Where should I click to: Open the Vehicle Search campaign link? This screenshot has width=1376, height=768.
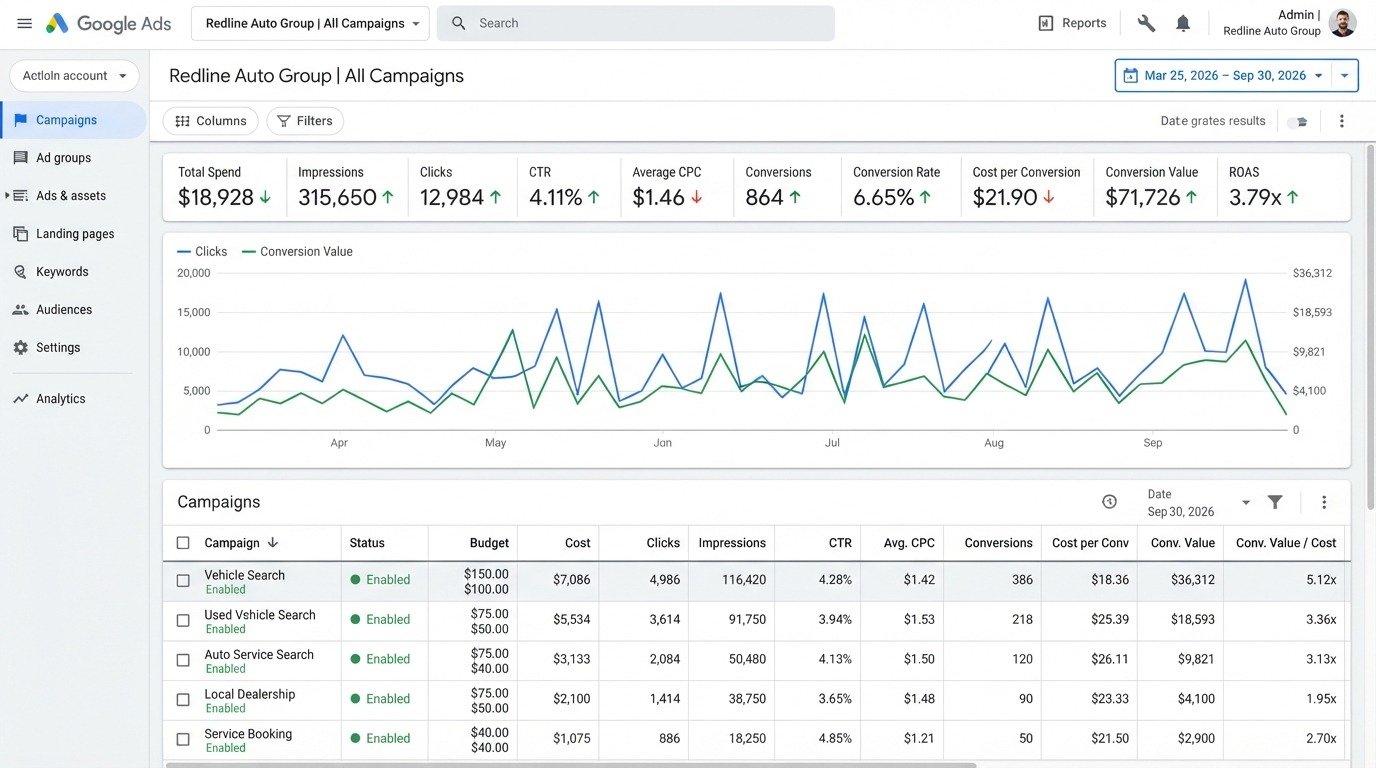click(244, 575)
